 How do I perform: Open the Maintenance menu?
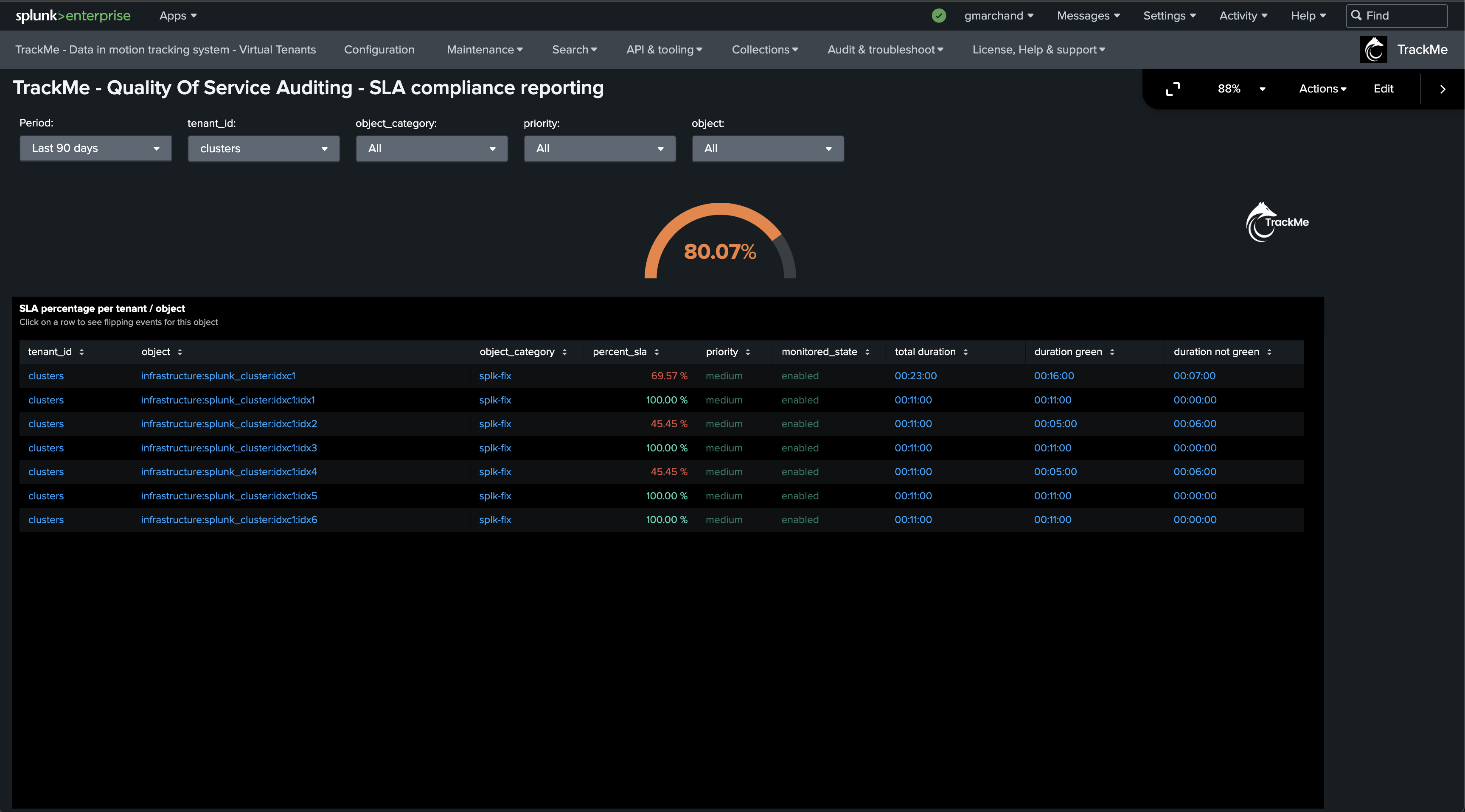click(485, 50)
